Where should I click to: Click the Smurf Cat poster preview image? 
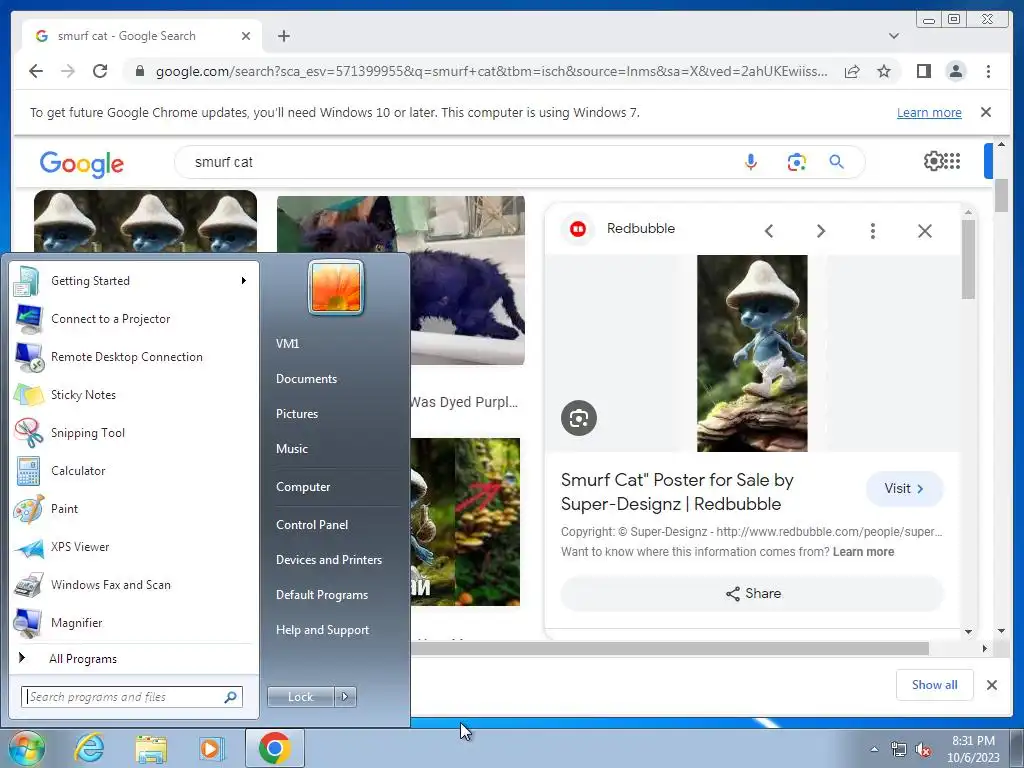(x=752, y=353)
